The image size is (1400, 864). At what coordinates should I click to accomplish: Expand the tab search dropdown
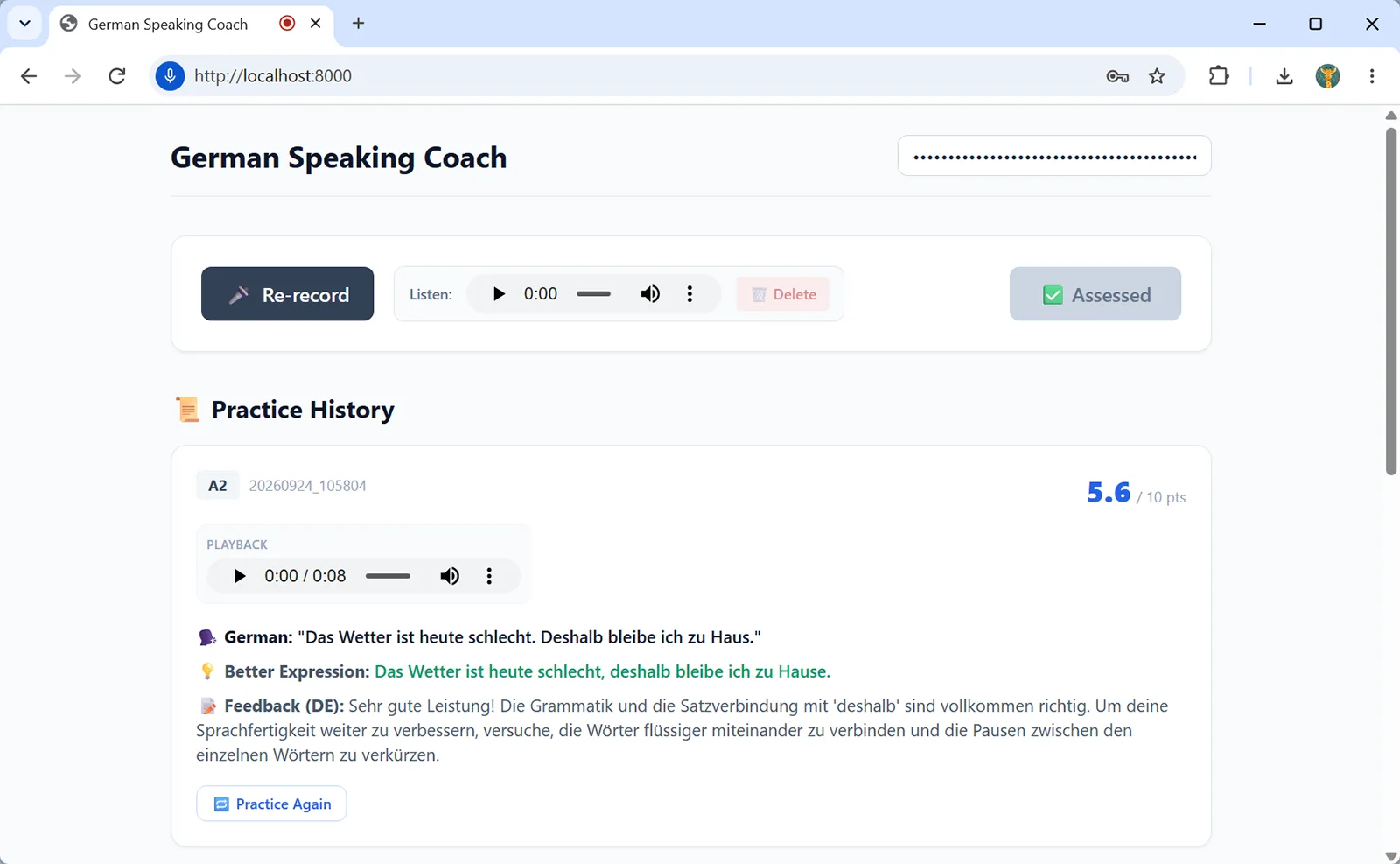point(24,24)
